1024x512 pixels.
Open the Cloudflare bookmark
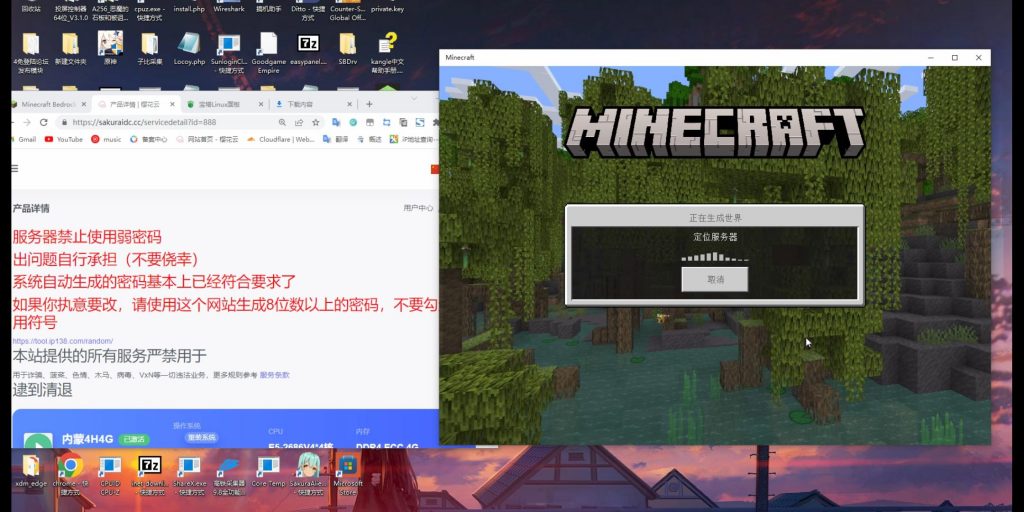(281, 139)
